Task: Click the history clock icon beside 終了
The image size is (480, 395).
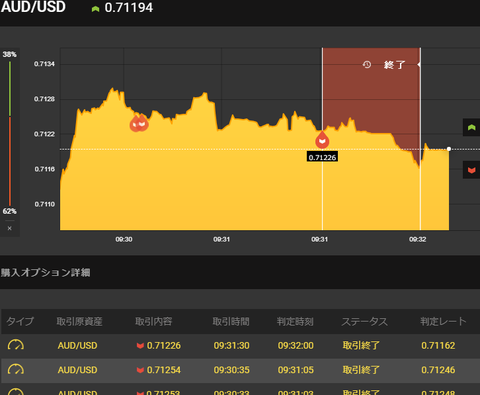Action: point(367,64)
